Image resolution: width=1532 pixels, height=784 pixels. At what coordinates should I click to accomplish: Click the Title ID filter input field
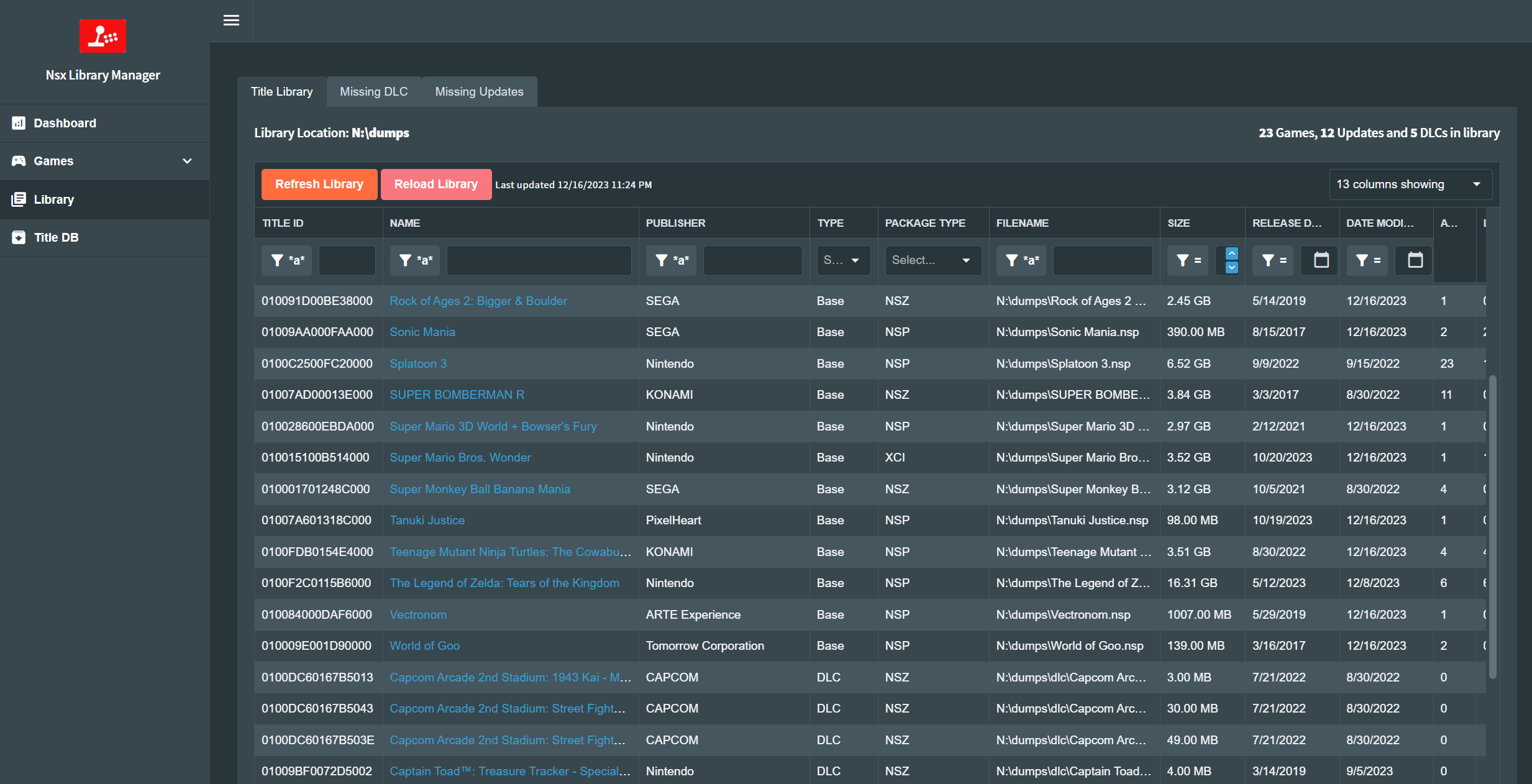point(347,260)
